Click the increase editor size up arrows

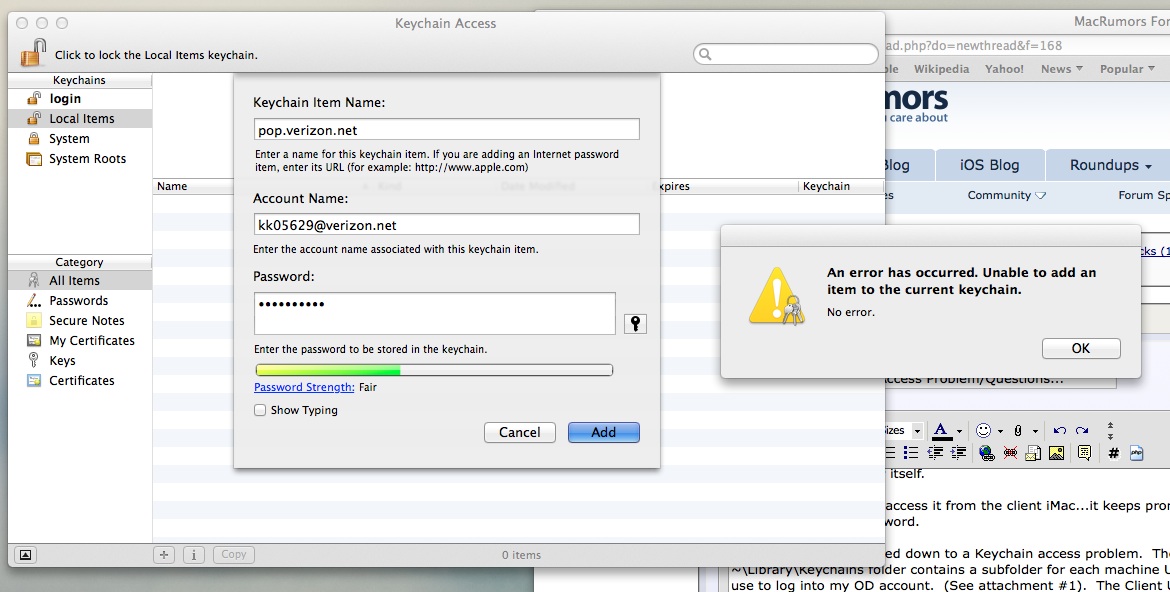tap(1110, 426)
